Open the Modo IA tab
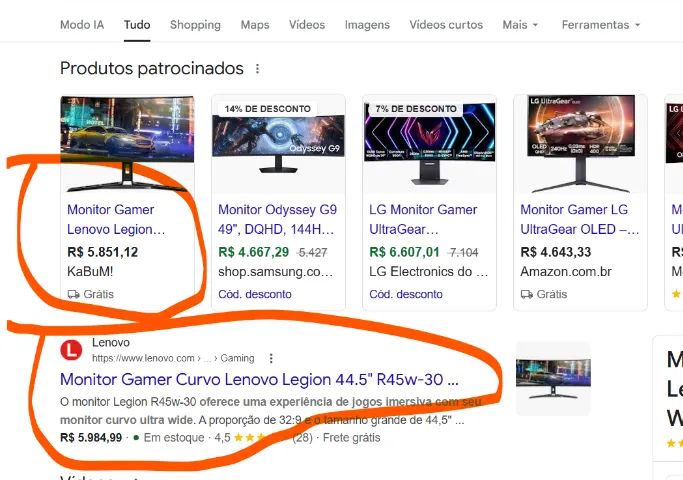 (x=82, y=25)
